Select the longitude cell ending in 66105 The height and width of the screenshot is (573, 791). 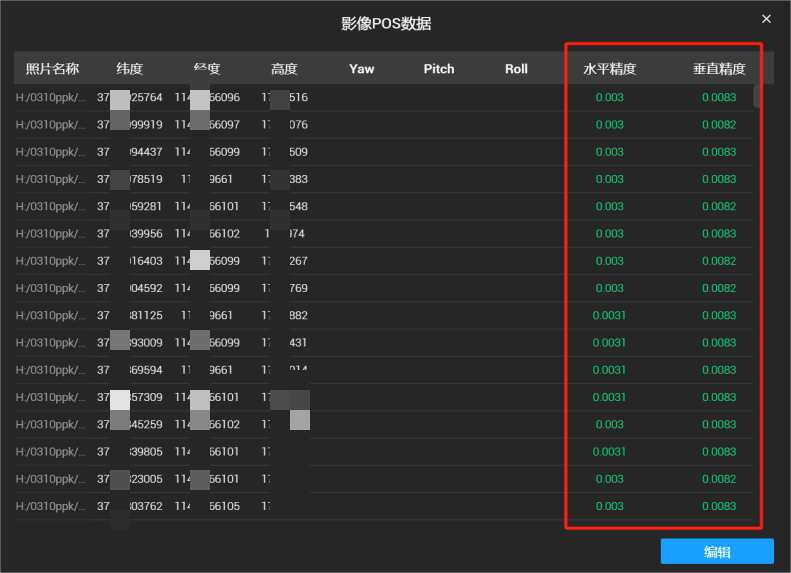tap(207, 506)
